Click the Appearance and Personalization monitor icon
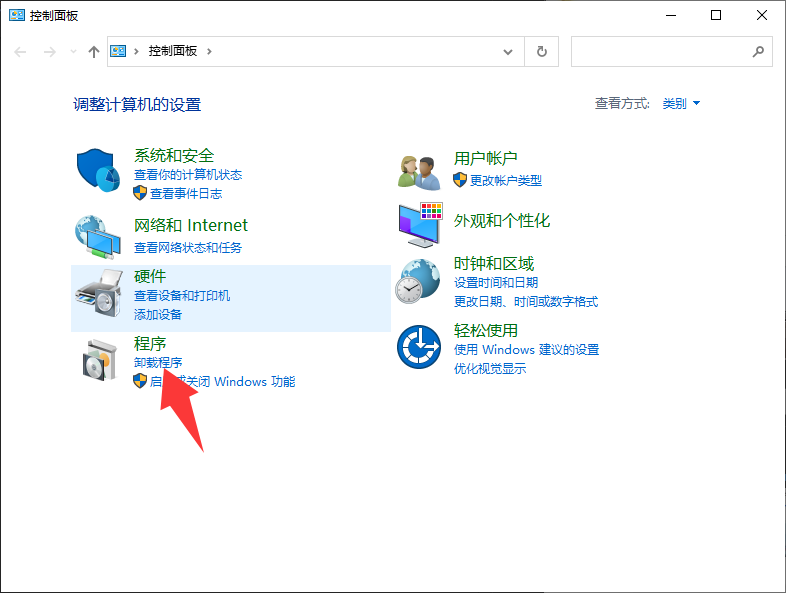 click(419, 225)
